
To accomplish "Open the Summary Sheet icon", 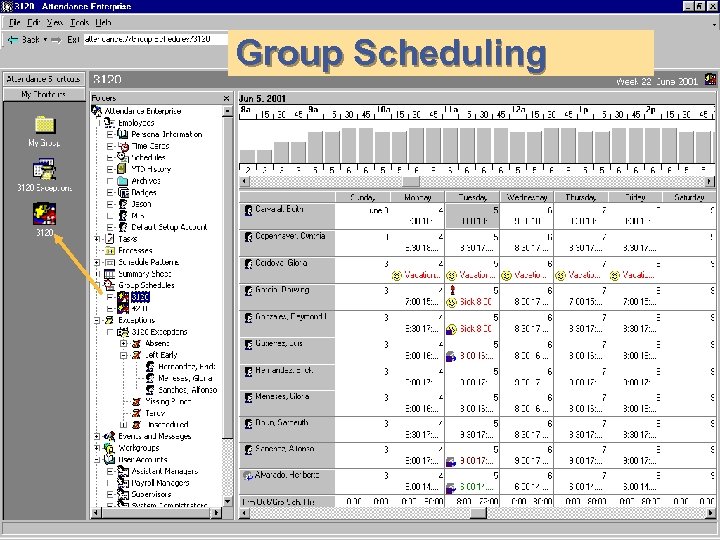I will point(109,274).
